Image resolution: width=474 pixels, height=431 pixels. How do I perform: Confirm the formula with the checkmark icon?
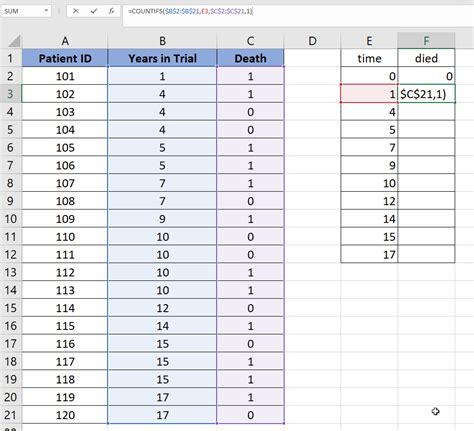(x=94, y=11)
